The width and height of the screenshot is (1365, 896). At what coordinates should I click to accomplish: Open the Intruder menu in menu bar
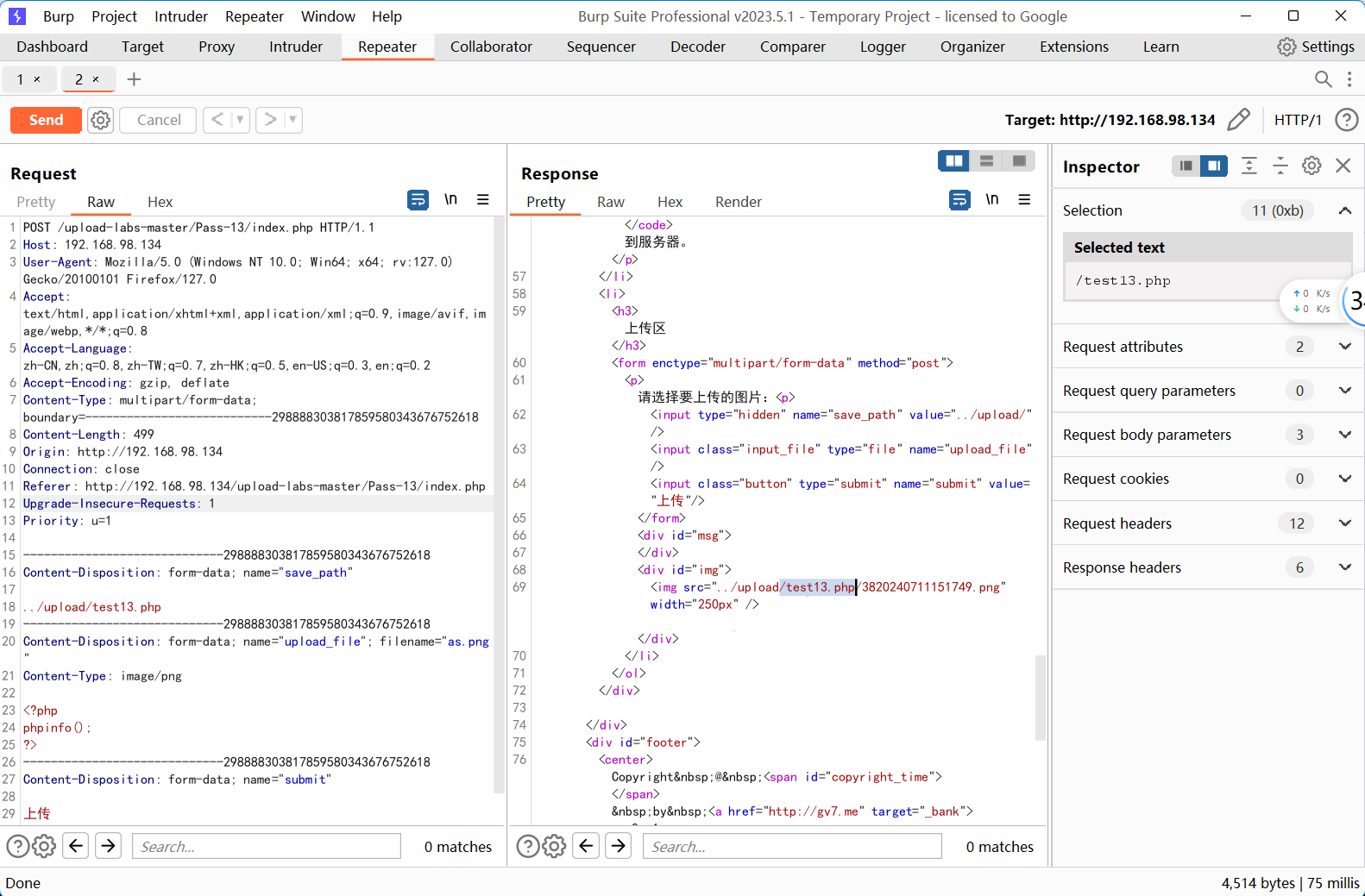(181, 16)
